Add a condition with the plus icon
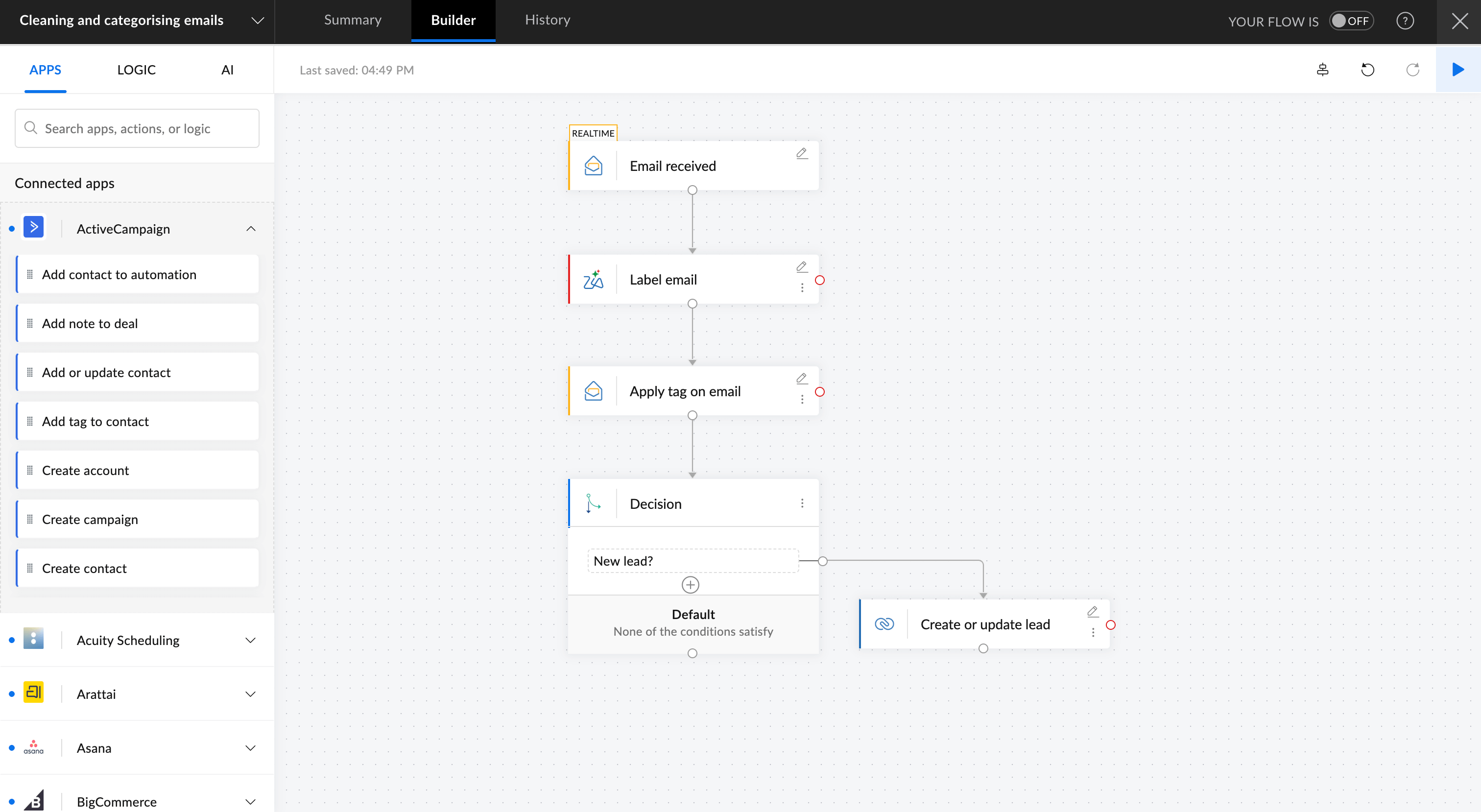Image resolution: width=1481 pixels, height=812 pixels. 690,585
